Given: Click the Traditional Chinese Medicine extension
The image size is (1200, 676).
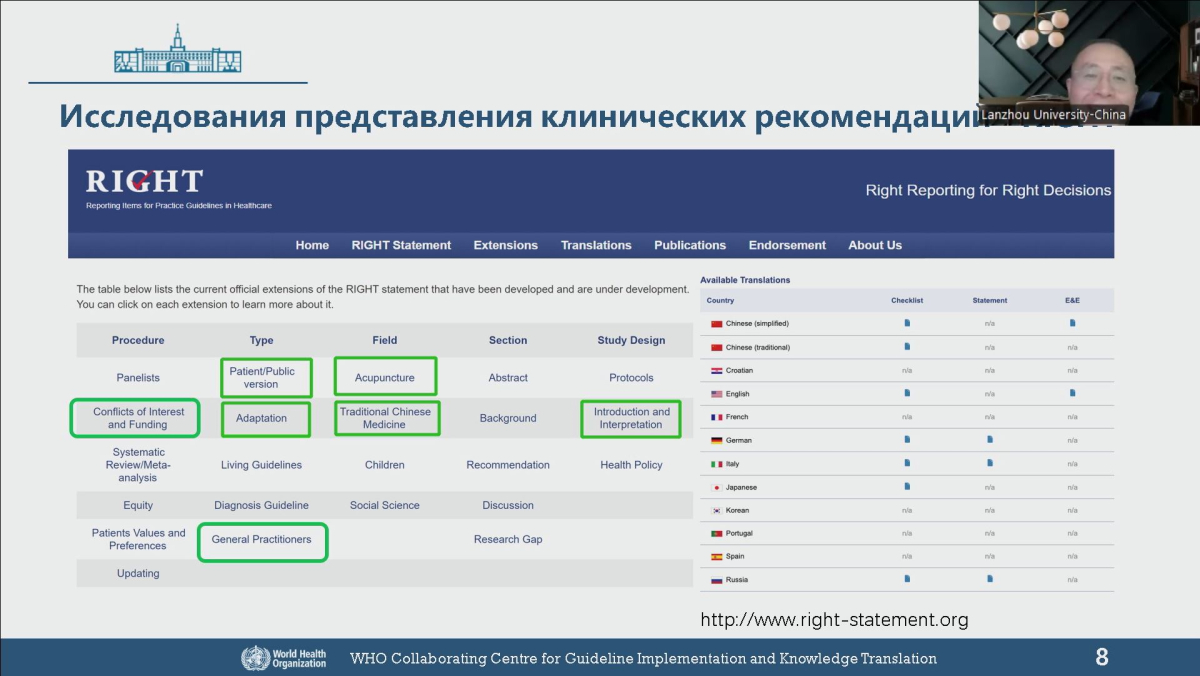Looking at the screenshot, I should [385, 418].
